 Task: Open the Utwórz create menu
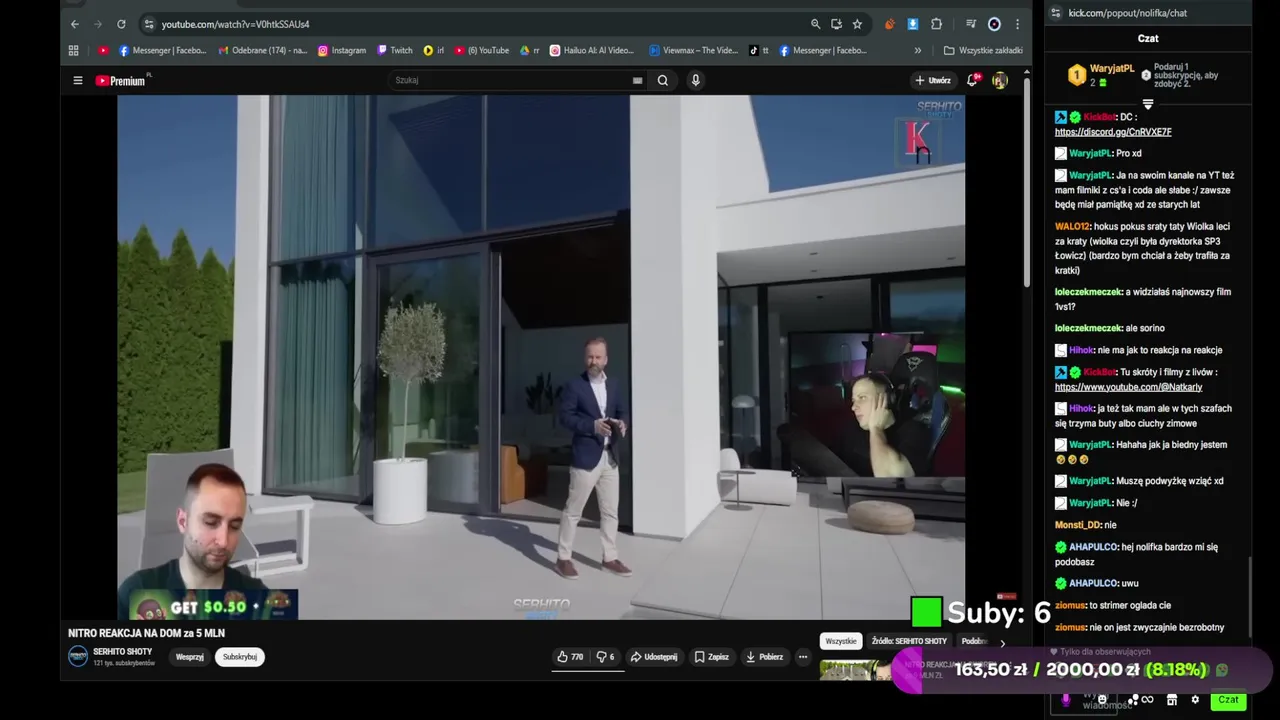932,80
